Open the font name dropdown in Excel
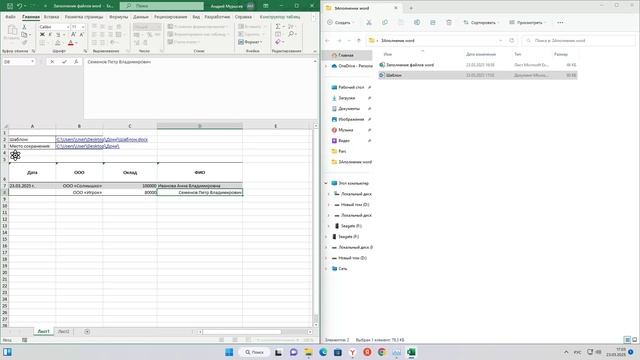 click(68, 27)
